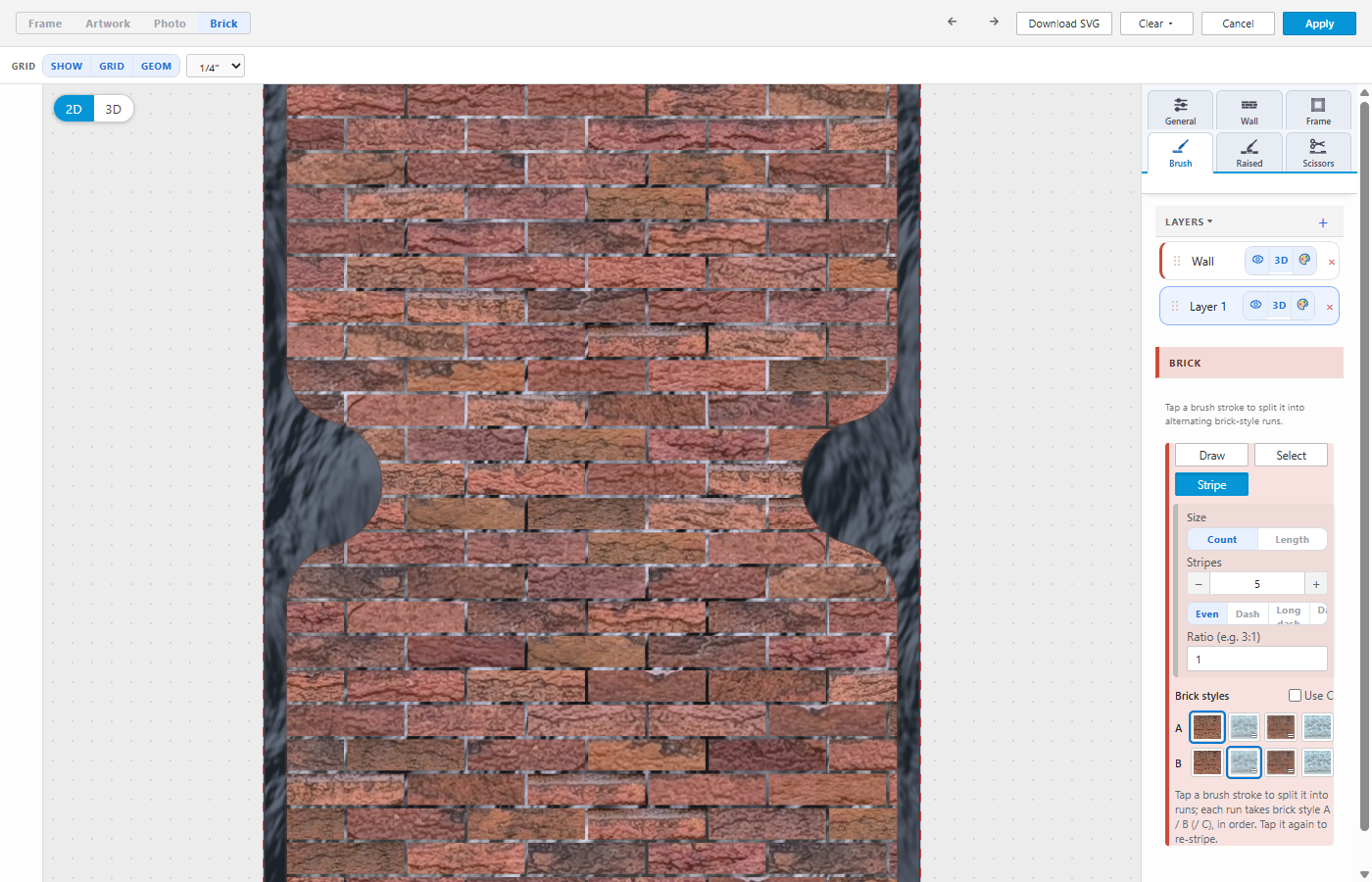
Task: Select the Raised tool tab
Action: pyautogui.click(x=1249, y=153)
